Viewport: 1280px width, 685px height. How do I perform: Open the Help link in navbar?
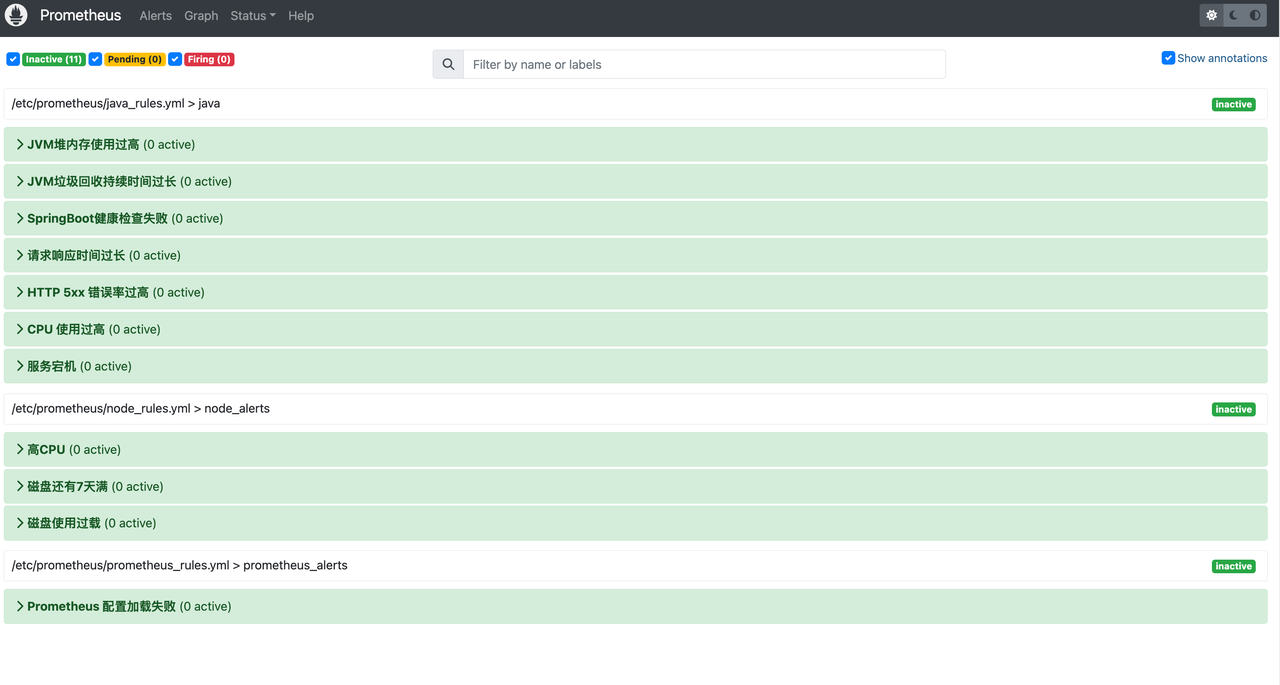click(301, 16)
